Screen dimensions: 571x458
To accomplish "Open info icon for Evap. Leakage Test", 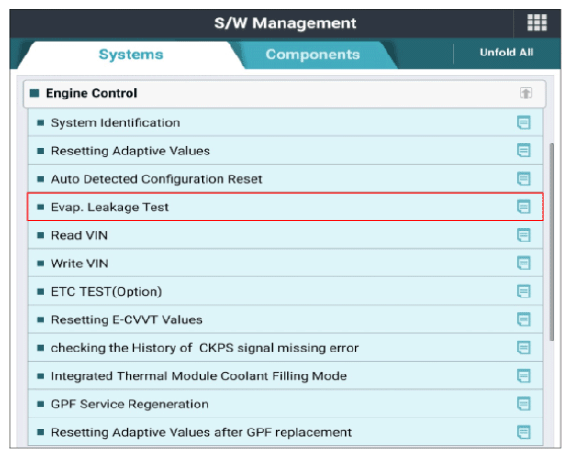I will tap(524, 207).
